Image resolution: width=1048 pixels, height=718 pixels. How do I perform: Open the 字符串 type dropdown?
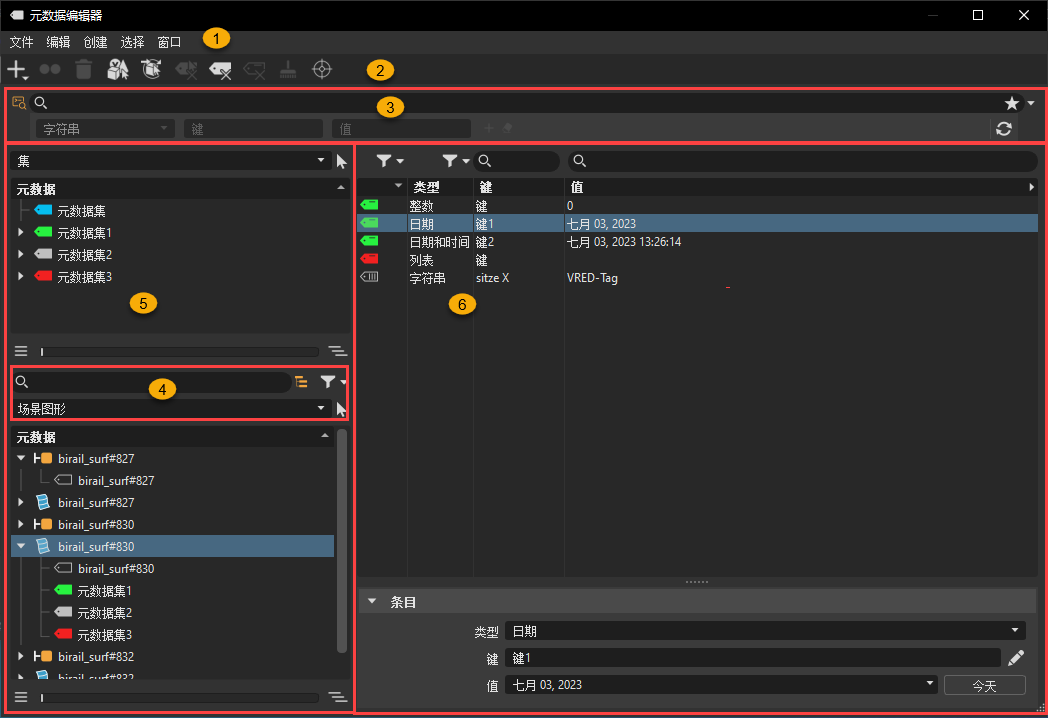[x=106, y=128]
